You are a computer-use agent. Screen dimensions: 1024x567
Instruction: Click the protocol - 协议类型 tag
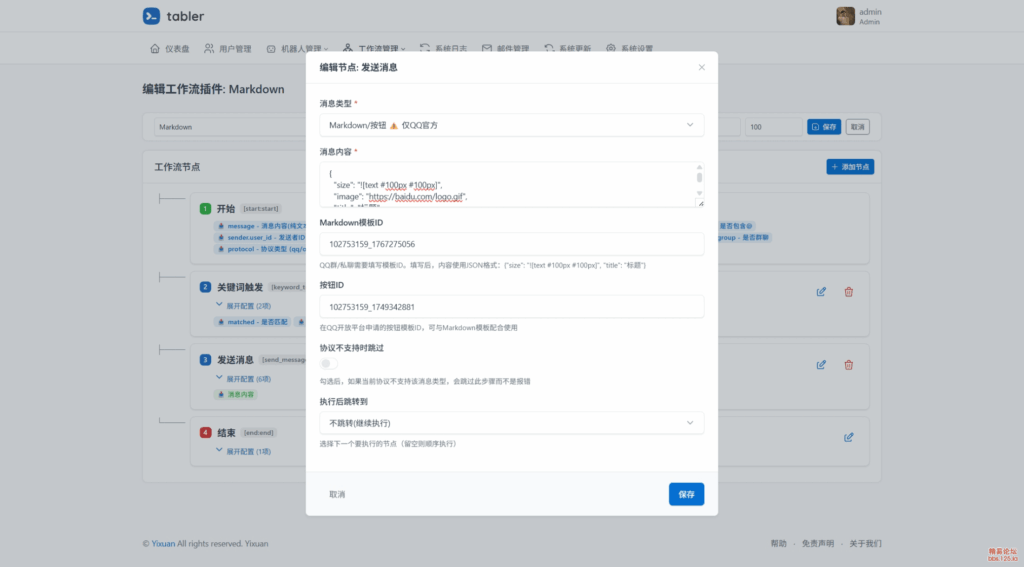pyautogui.click(x=260, y=250)
